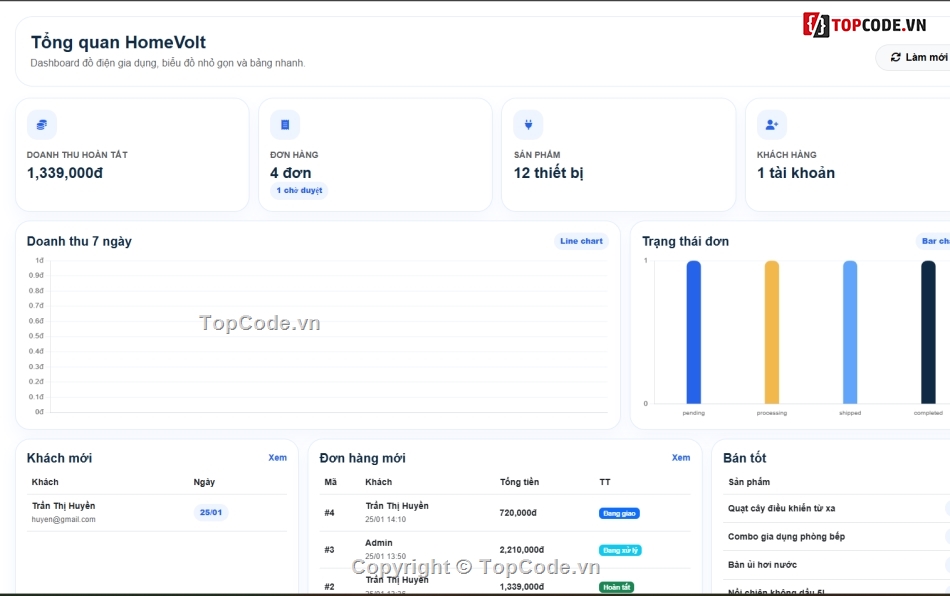Click the 1 chờ duyệt badge
950x596 pixels.
(299, 190)
